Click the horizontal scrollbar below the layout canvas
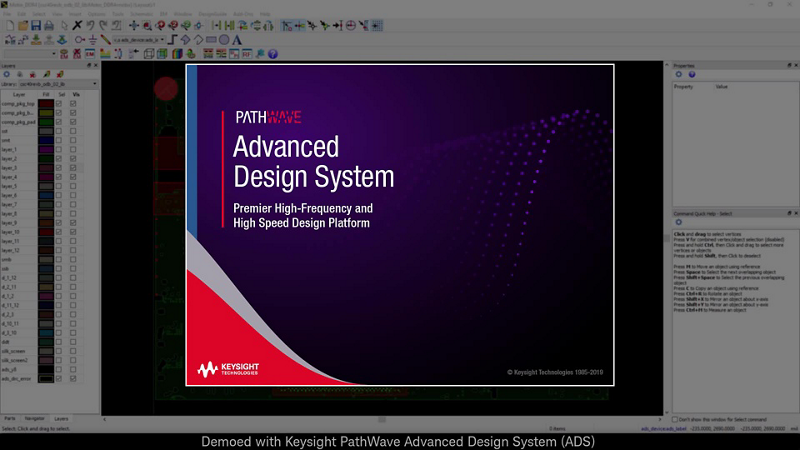 point(382,419)
